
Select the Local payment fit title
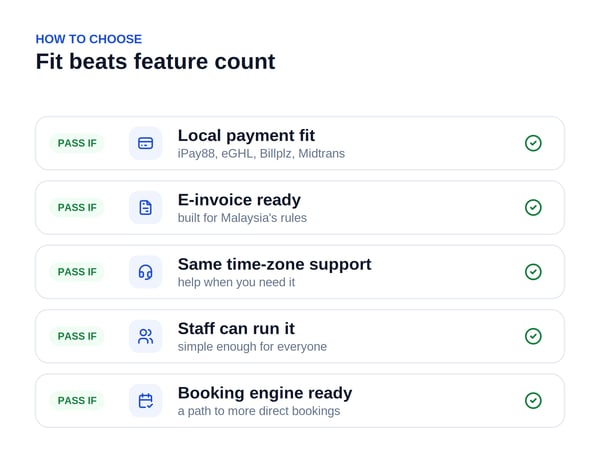click(246, 135)
